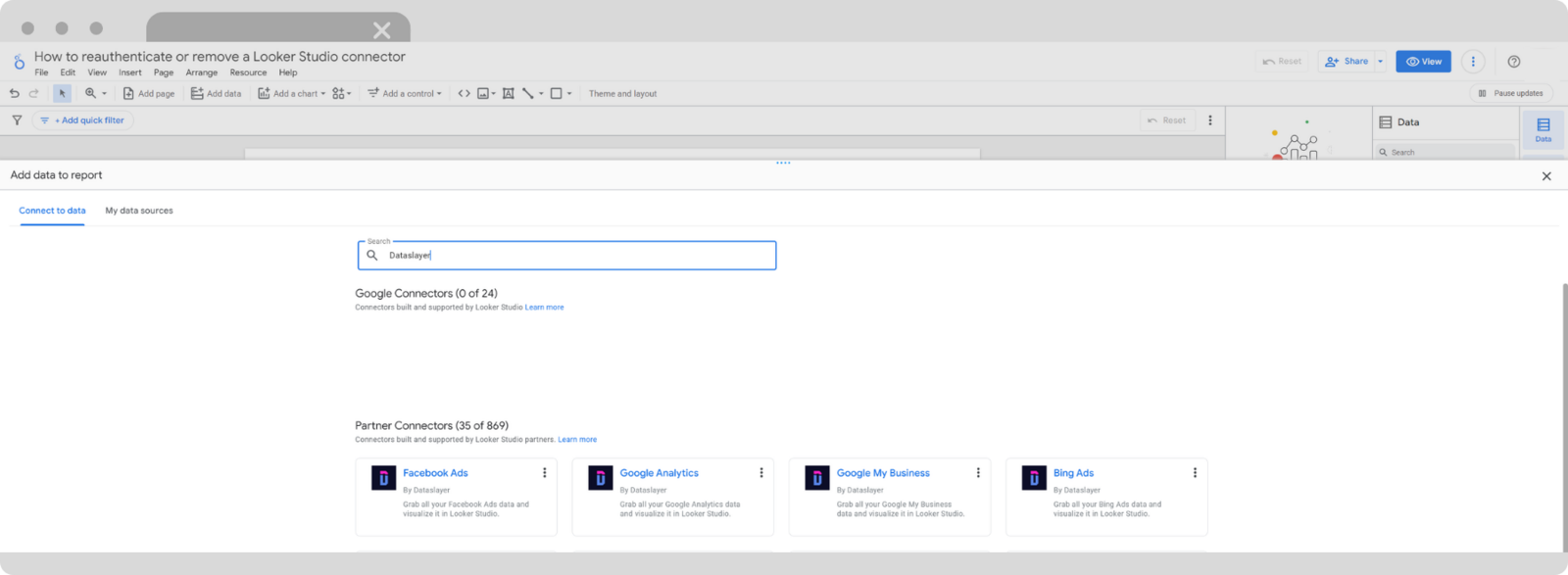Viewport: 1568px width, 575px height.
Task: Toggle Pause updates
Action: click(1510, 93)
